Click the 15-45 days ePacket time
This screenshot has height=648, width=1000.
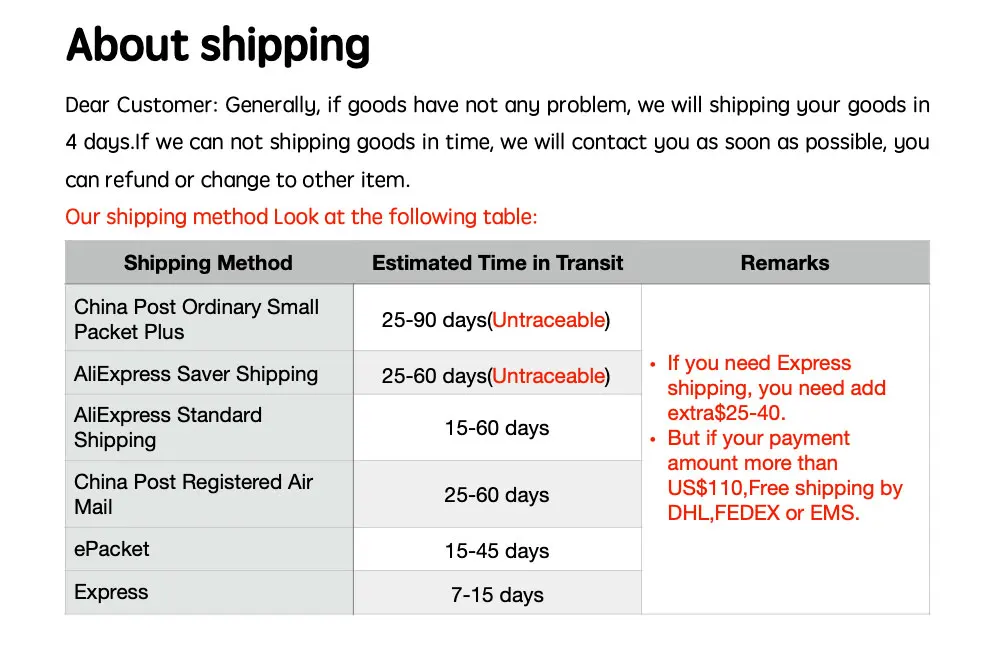pyautogui.click(x=497, y=551)
